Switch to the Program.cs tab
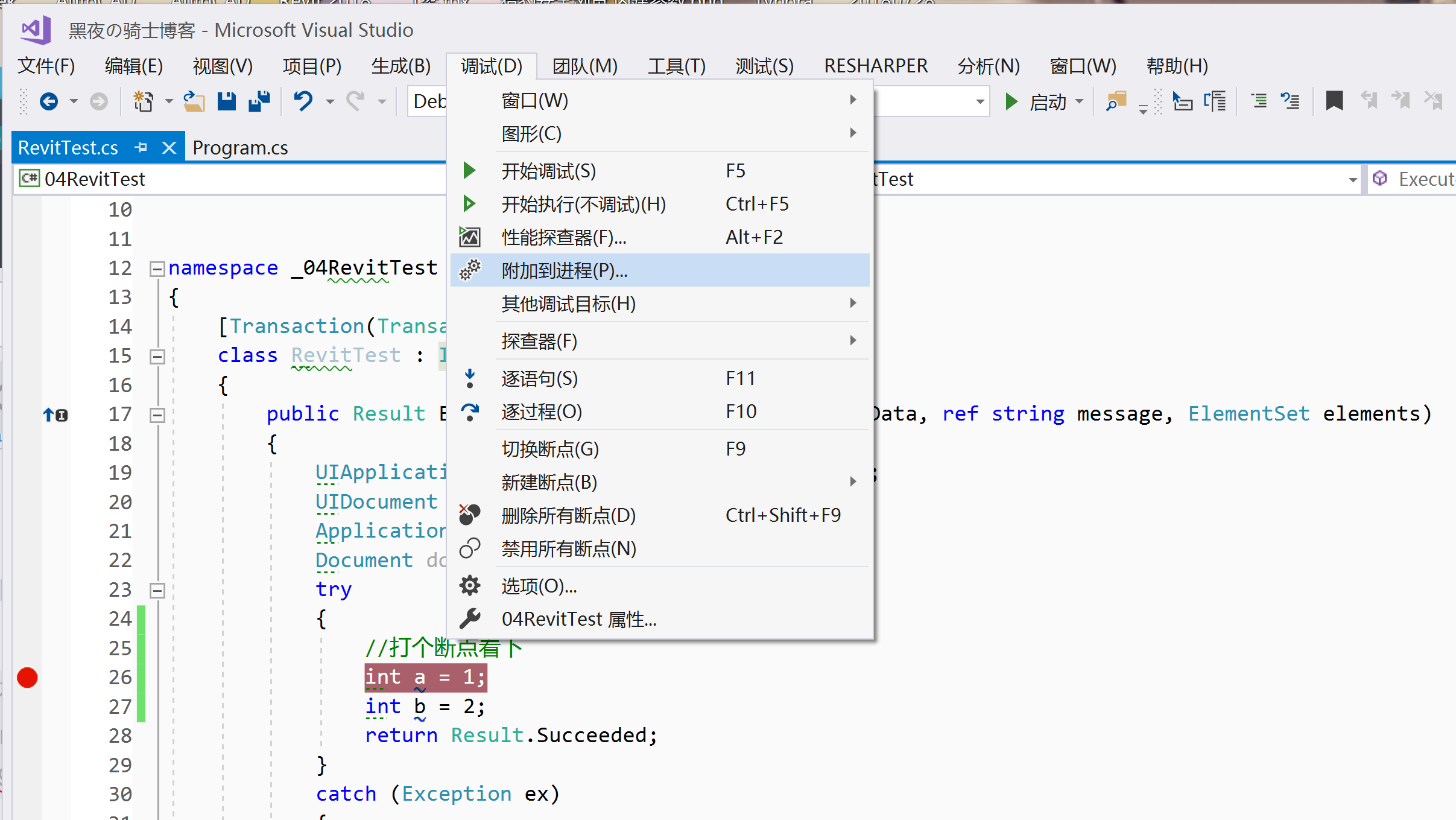 (240, 148)
